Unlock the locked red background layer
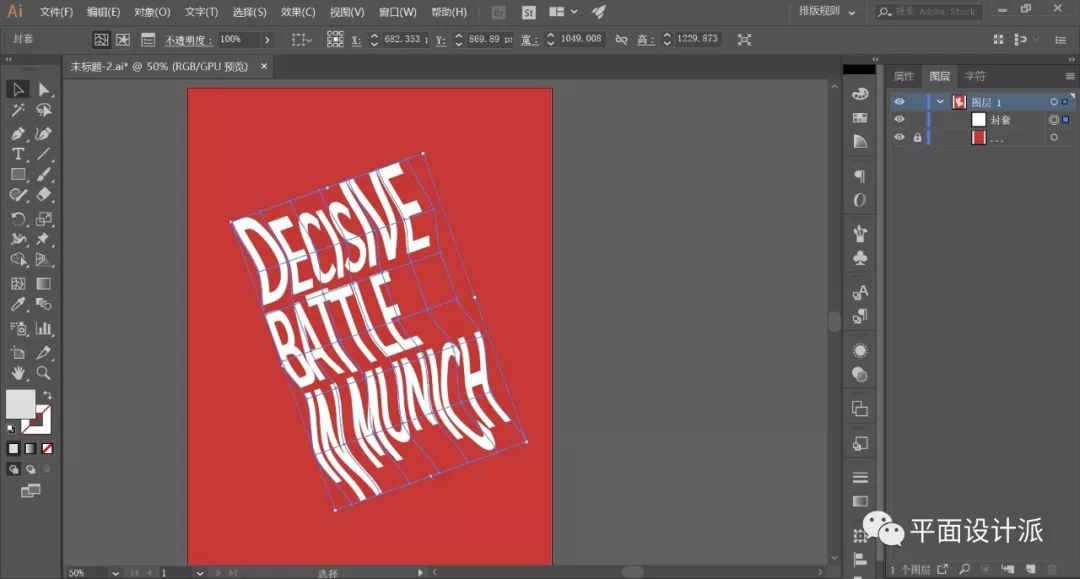Screen dimensions: 1080x579 pos(916,138)
